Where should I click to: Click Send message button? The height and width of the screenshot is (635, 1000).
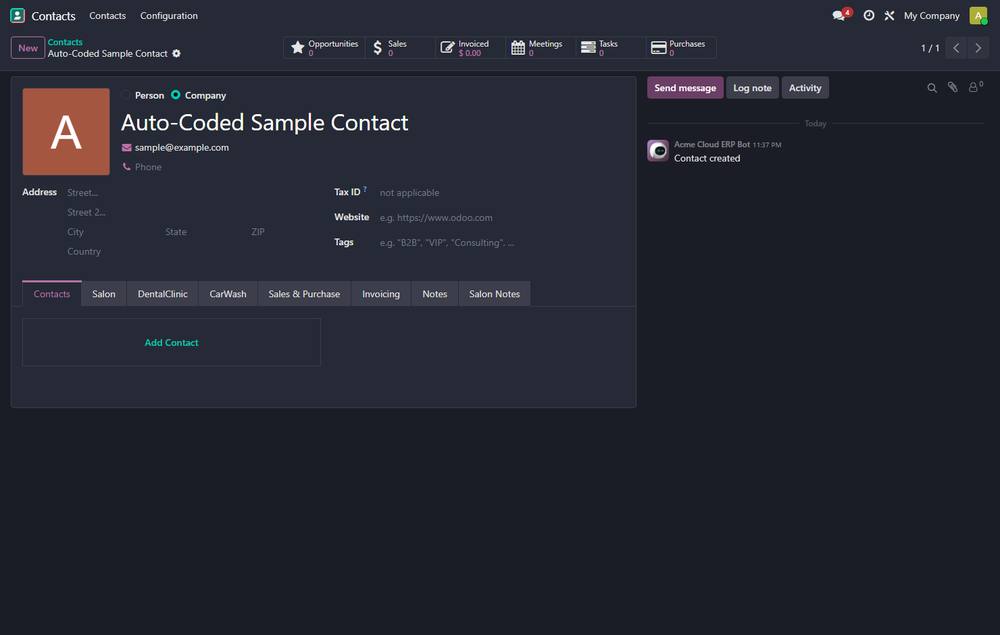685,88
